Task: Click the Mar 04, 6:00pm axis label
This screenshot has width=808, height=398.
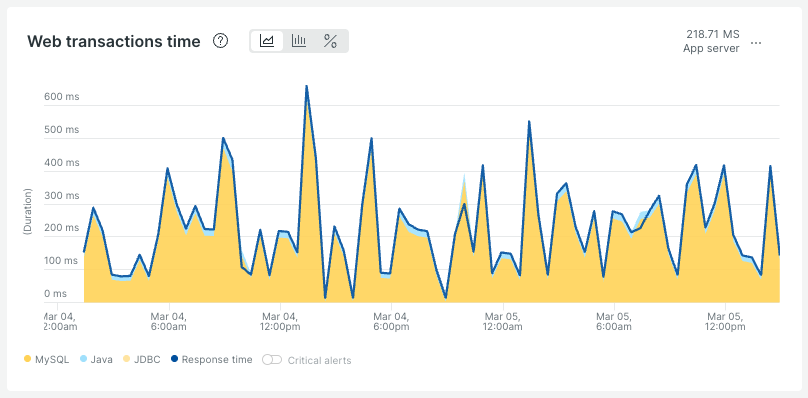Action: coord(391,321)
